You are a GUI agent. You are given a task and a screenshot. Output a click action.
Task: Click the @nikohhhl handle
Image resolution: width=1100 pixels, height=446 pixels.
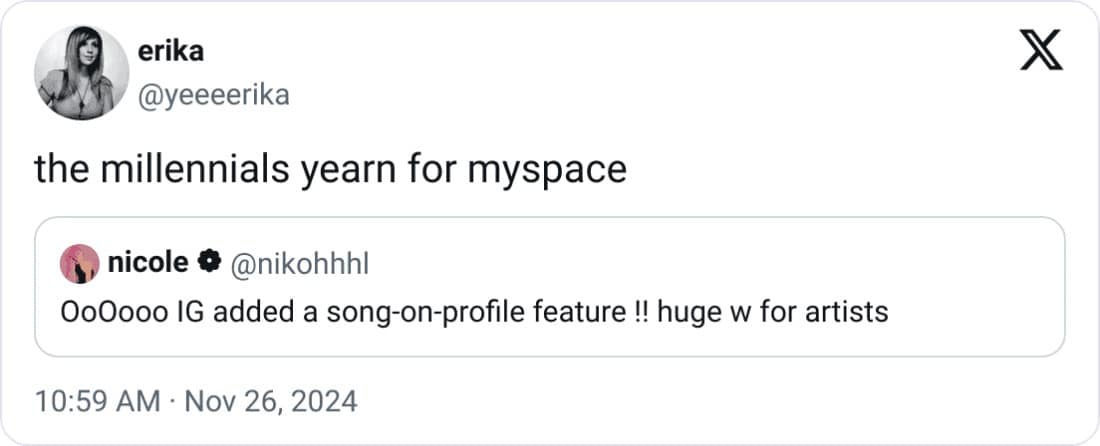[x=299, y=263]
